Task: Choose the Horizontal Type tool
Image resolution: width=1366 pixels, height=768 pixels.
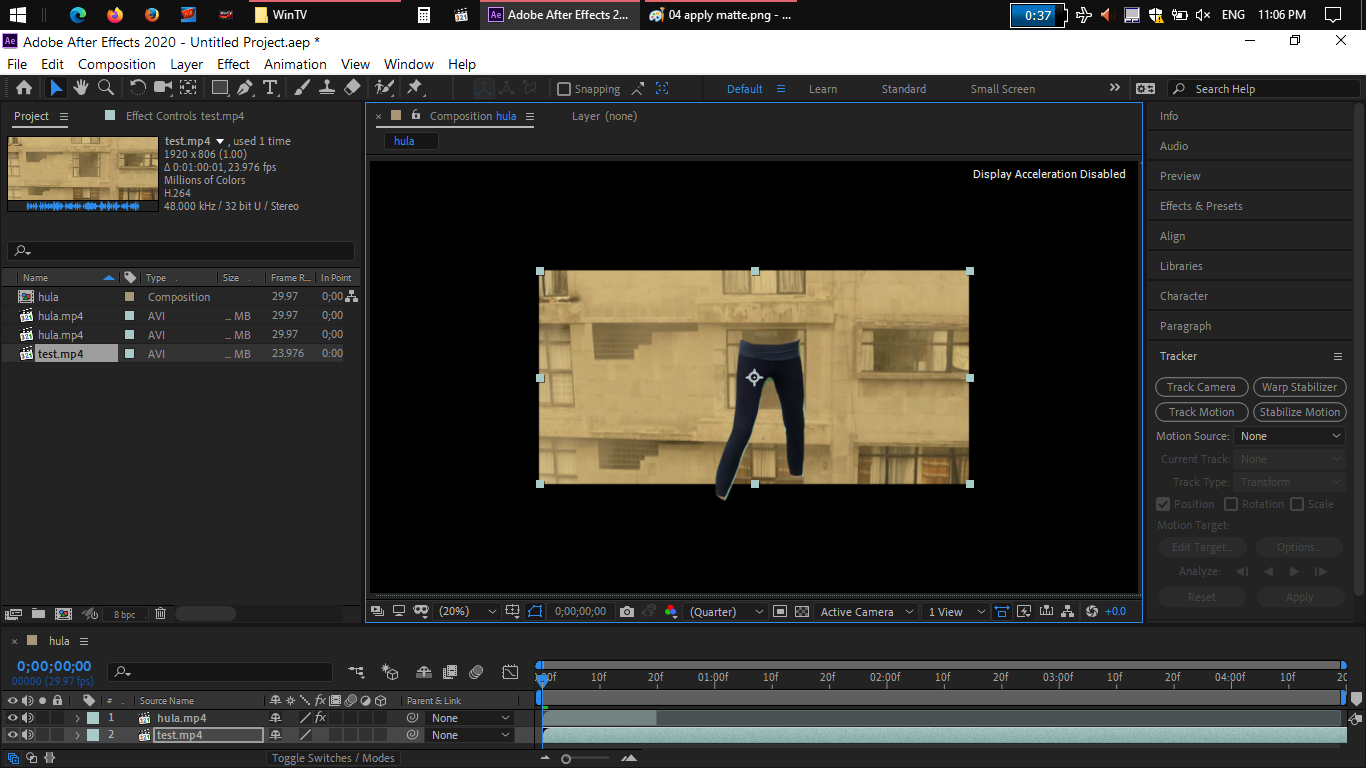Action: pos(270,88)
